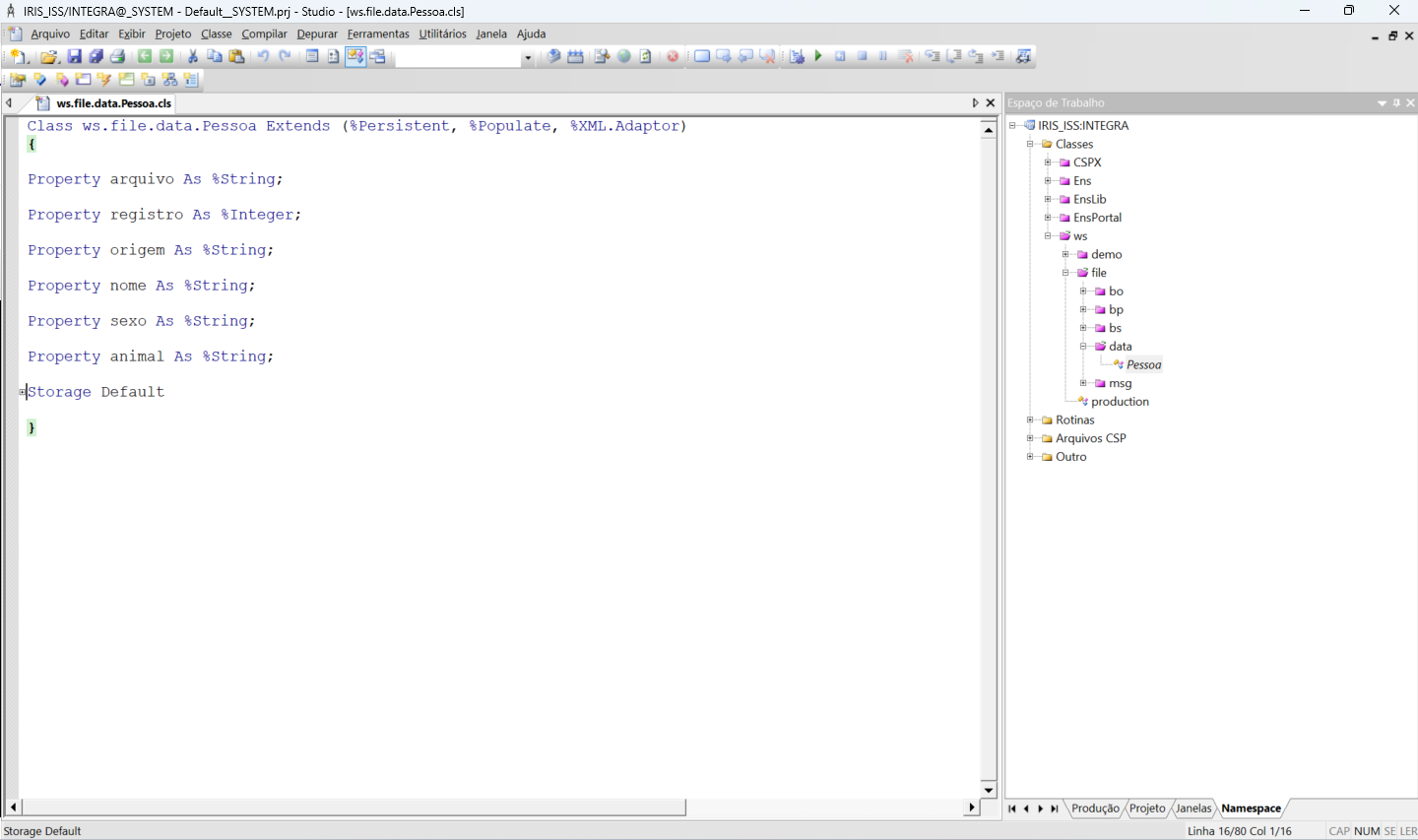Click the Print icon in the toolbar
This screenshot has height=840, width=1418.
pyautogui.click(x=117, y=56)
